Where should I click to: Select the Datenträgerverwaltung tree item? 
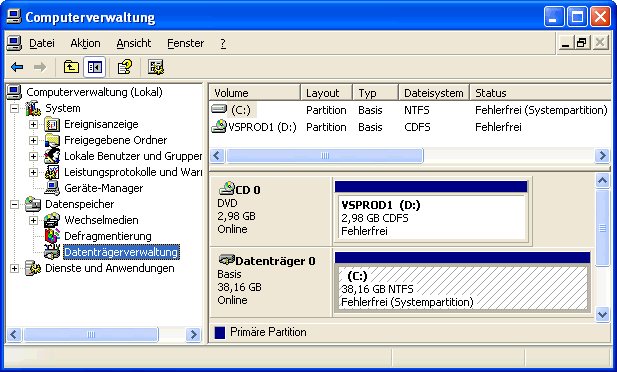click(x=121, y=252)
